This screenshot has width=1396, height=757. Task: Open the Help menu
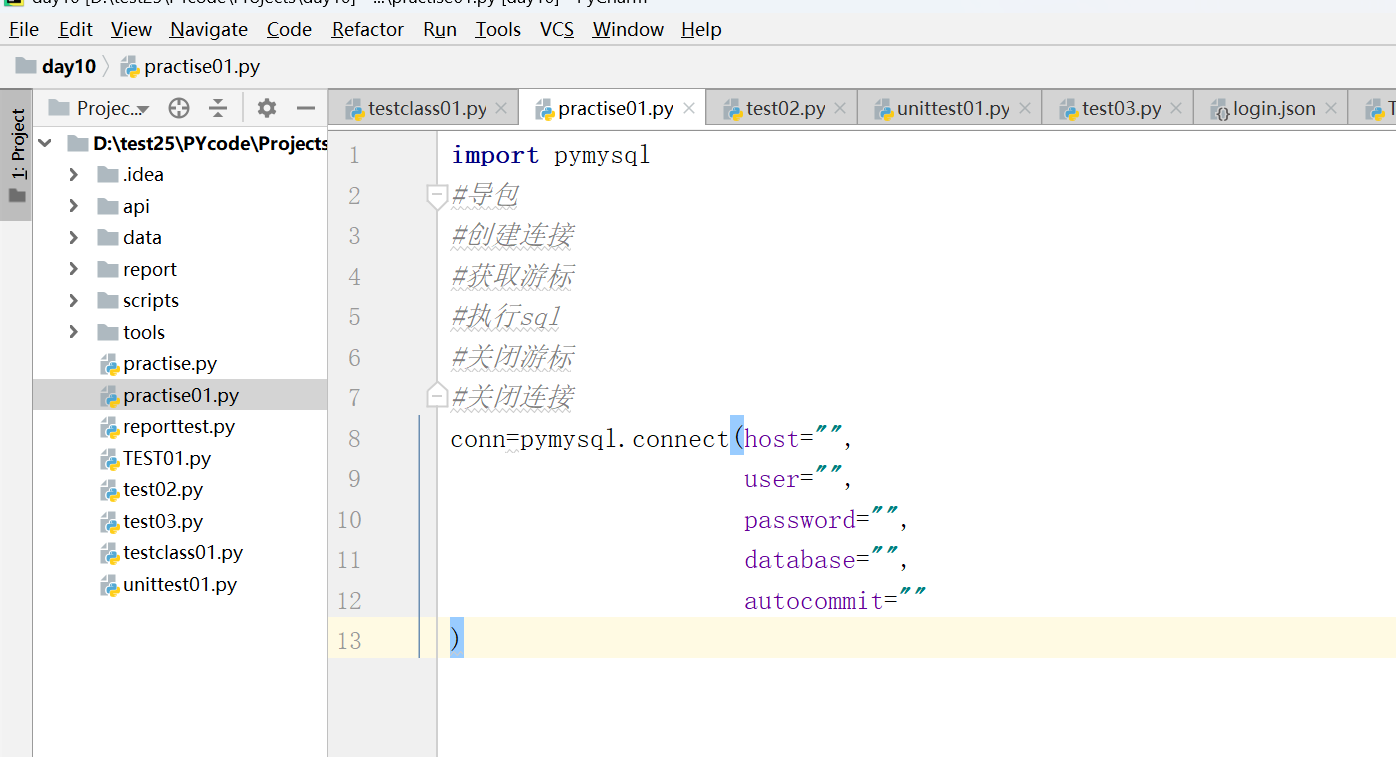pos(701,29)
